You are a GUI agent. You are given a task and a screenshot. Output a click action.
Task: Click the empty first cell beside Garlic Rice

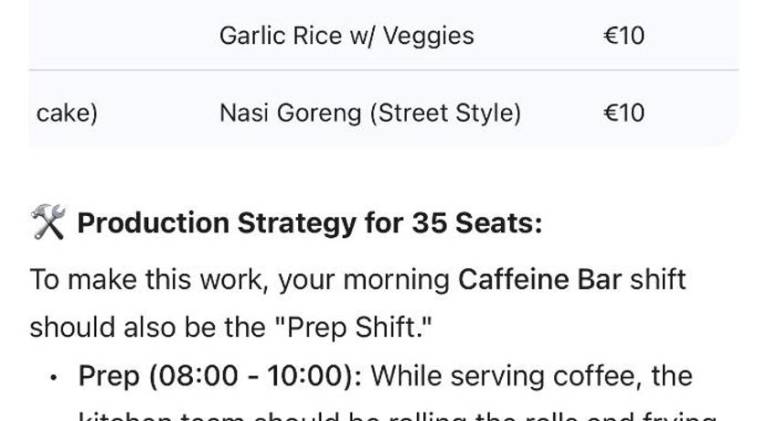click(x=110, y=36)
